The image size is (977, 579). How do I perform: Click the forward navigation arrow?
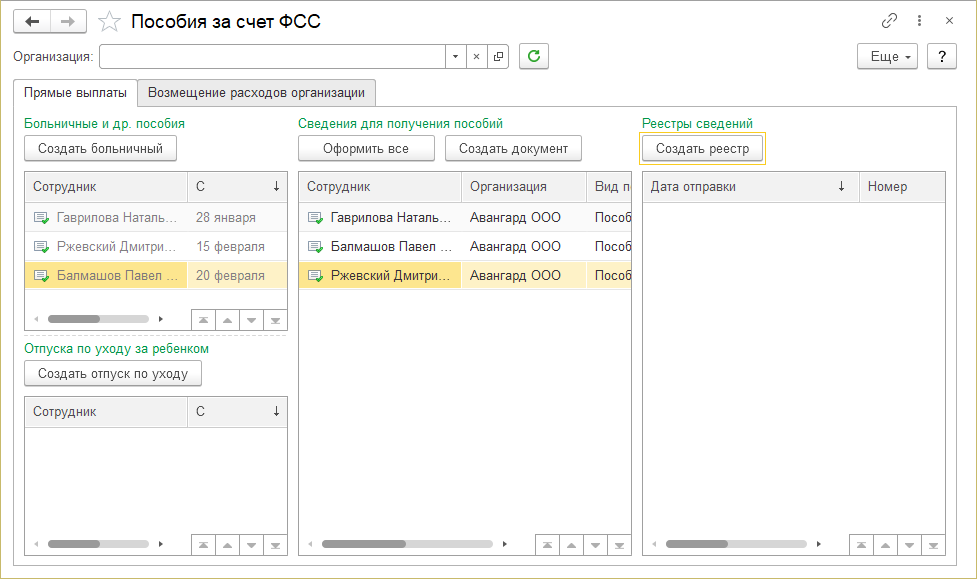pyautogui.click(x=68, y=21)
